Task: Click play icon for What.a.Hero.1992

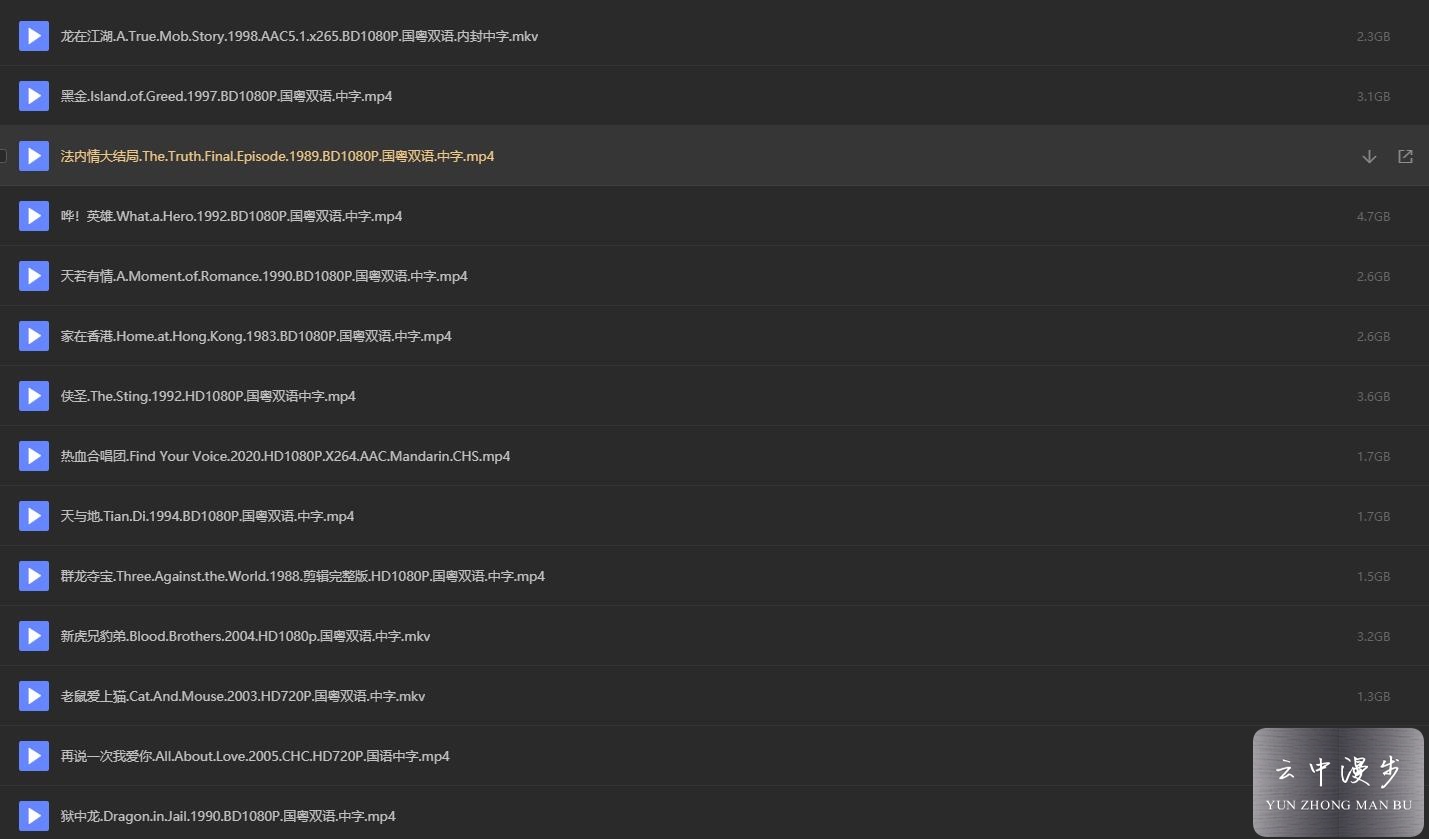Action: pyautogui.click(x=34, y=216)
